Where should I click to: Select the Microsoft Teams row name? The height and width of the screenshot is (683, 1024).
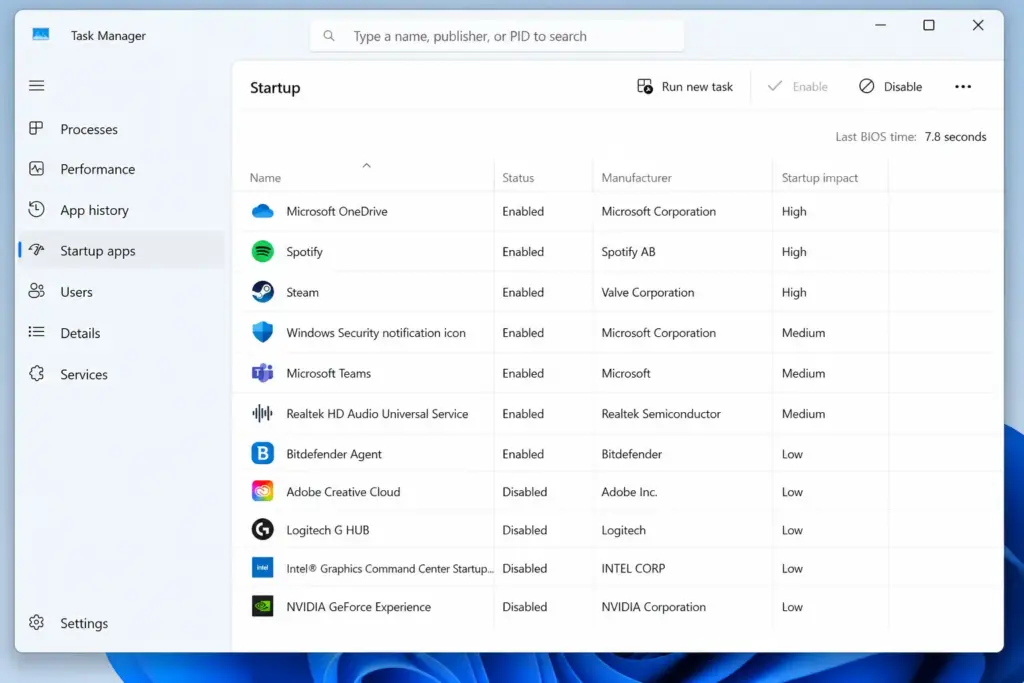(328, 373)
